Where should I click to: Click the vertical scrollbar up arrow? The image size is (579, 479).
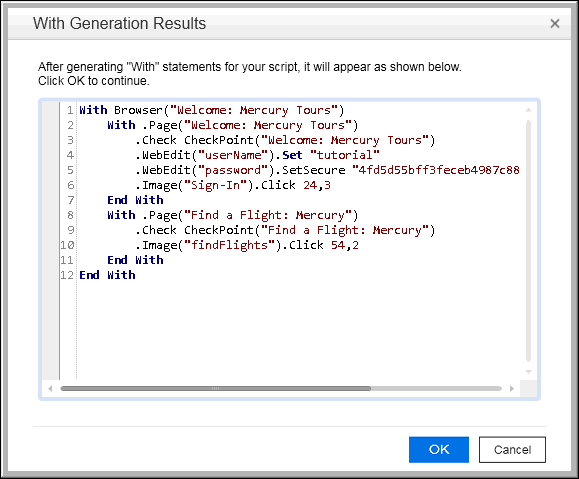pos(528,110)
